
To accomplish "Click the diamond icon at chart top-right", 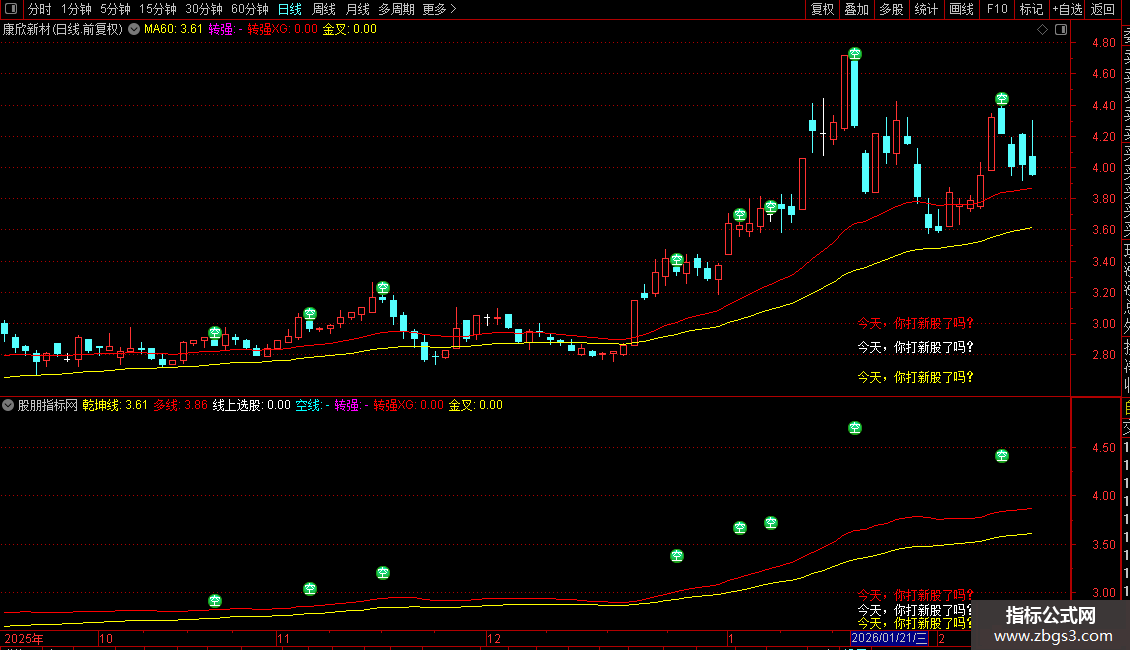I will pyautogui.click(x=1042, y=30).
